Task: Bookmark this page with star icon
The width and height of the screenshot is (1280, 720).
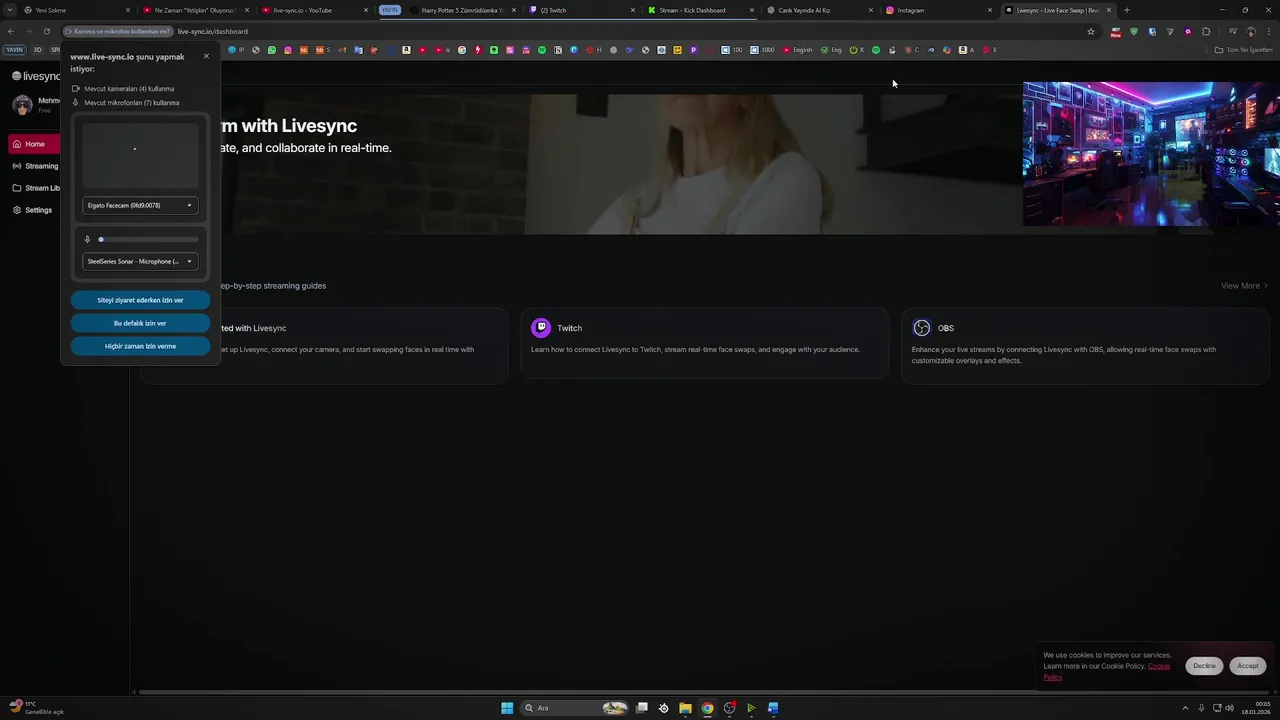Action: click(1091, 31)
